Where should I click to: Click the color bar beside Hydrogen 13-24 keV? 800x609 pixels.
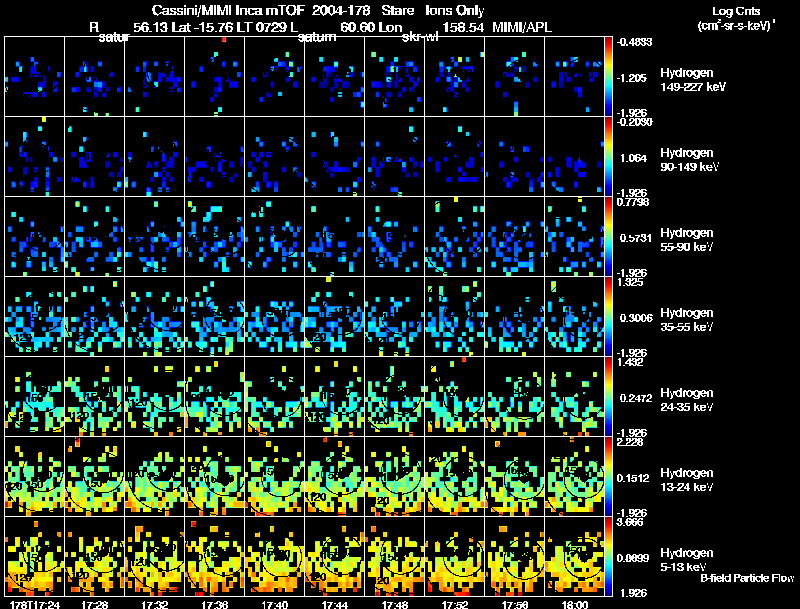(x=608, y=476)
